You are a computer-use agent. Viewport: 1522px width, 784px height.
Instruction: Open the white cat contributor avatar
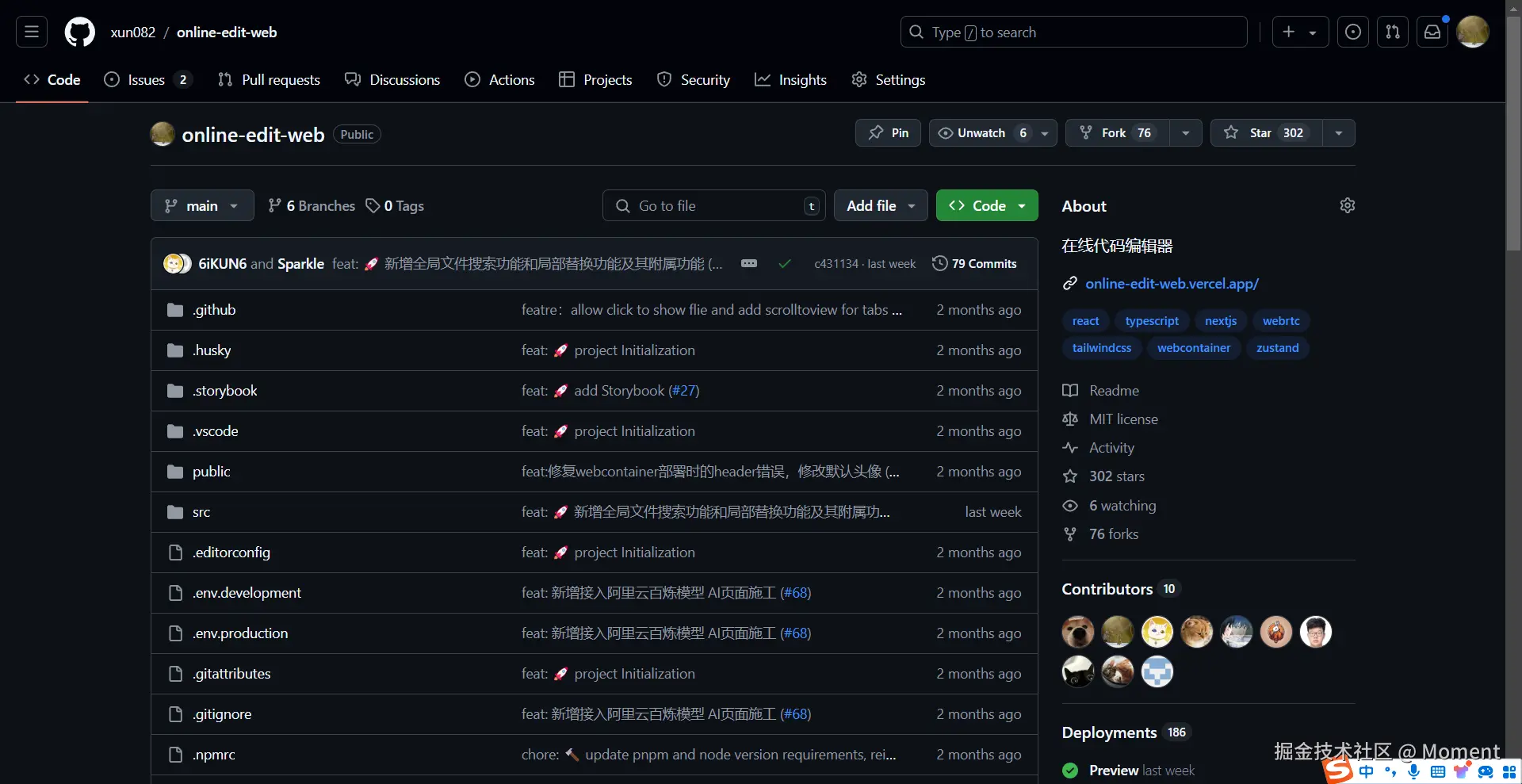point(1157,632)
